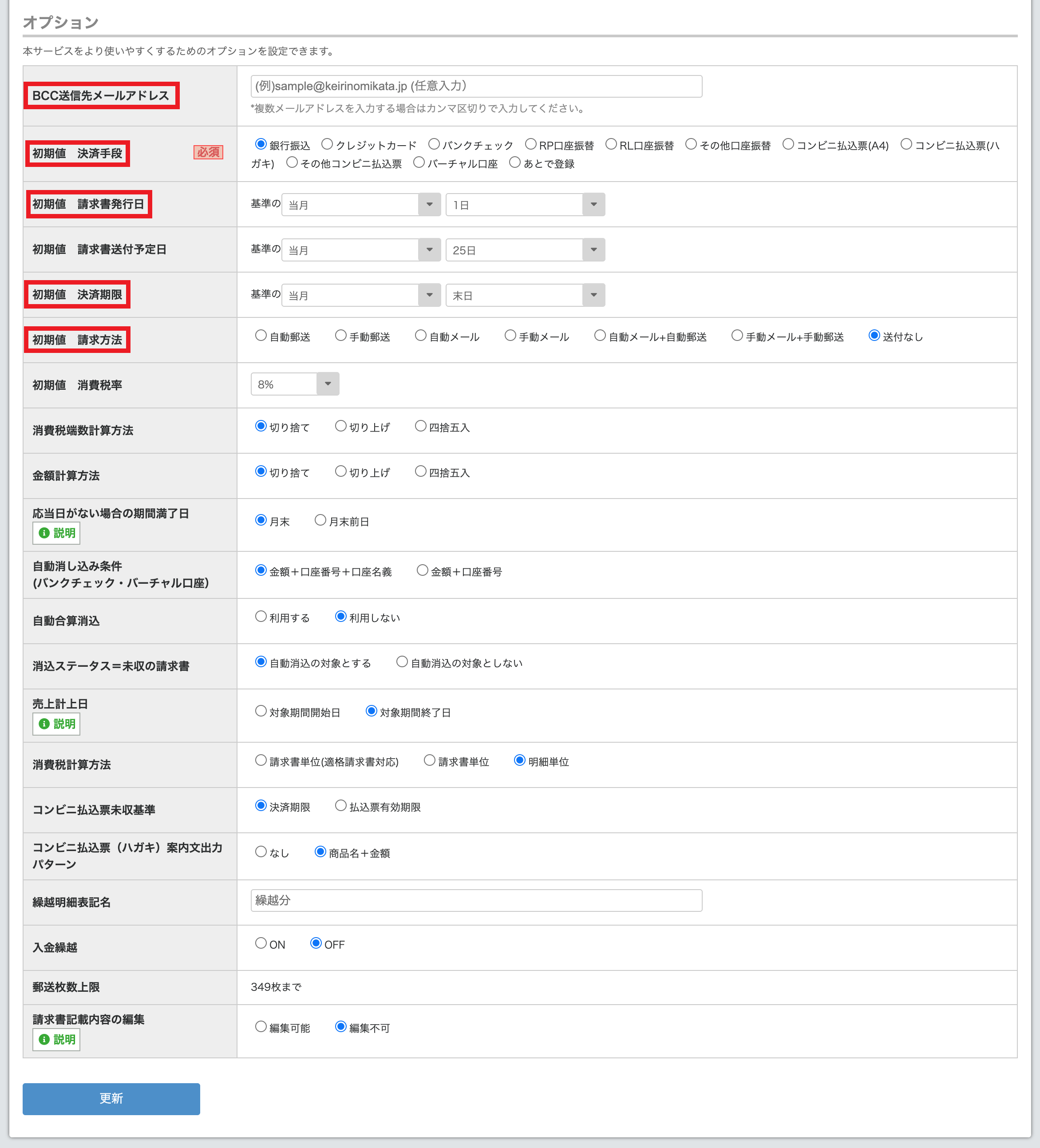The width and height of the screenshot is (1040, 1148).
Task: Click the 更新 update button
Action: 111,1098
